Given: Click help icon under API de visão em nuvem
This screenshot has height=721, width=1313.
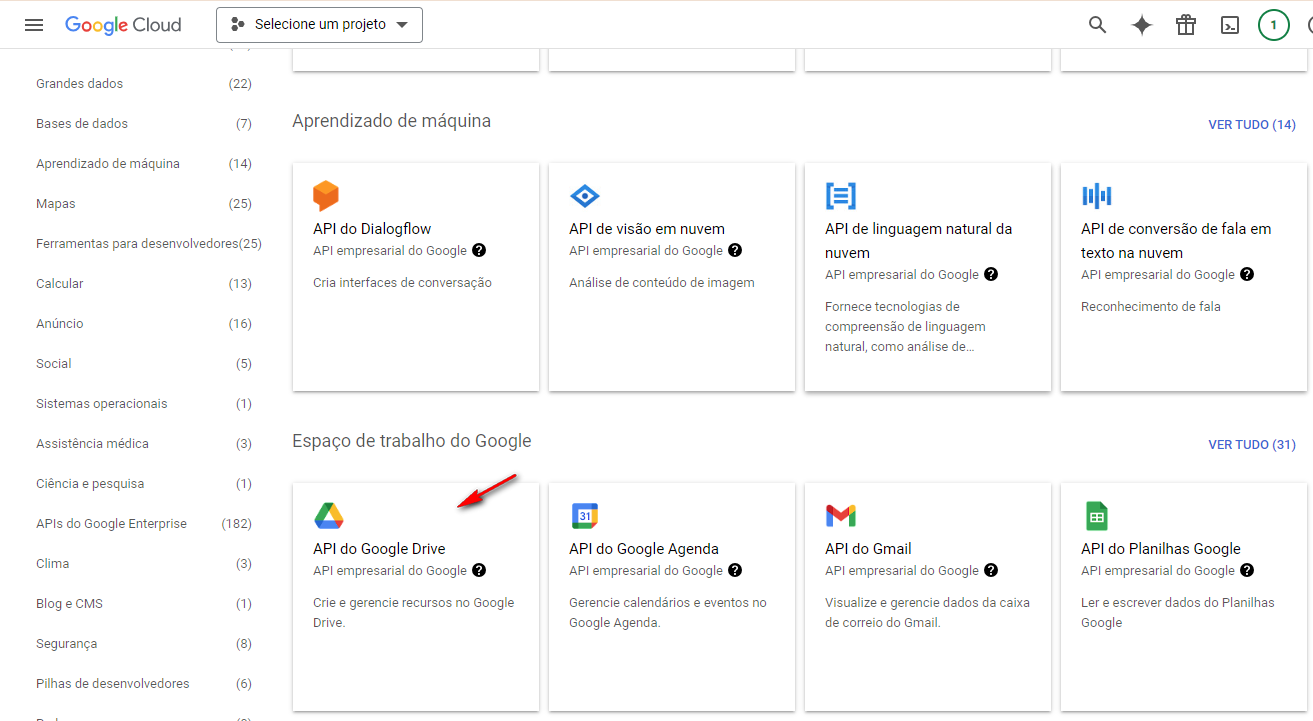Looking at the screenshot, I should pos(735,250).
